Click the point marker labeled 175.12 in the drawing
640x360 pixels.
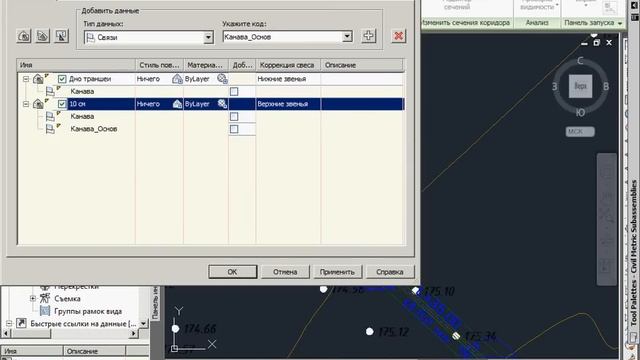[x=369, y=331]
